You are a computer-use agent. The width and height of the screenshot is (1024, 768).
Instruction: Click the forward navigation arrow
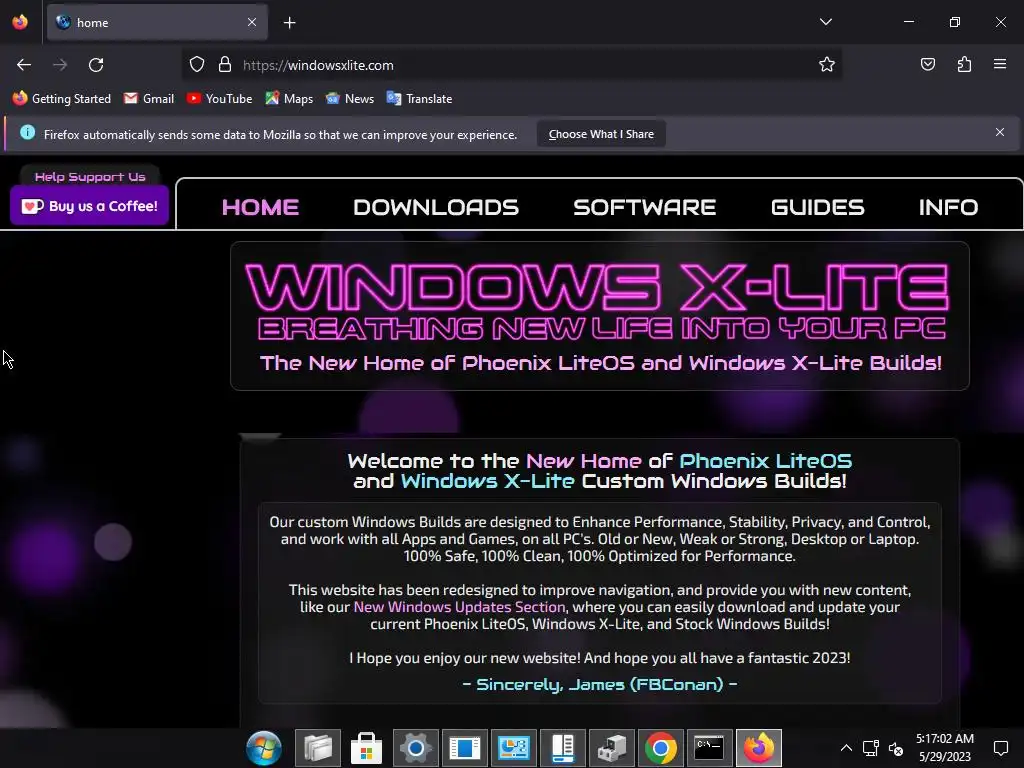pos(60,65)
